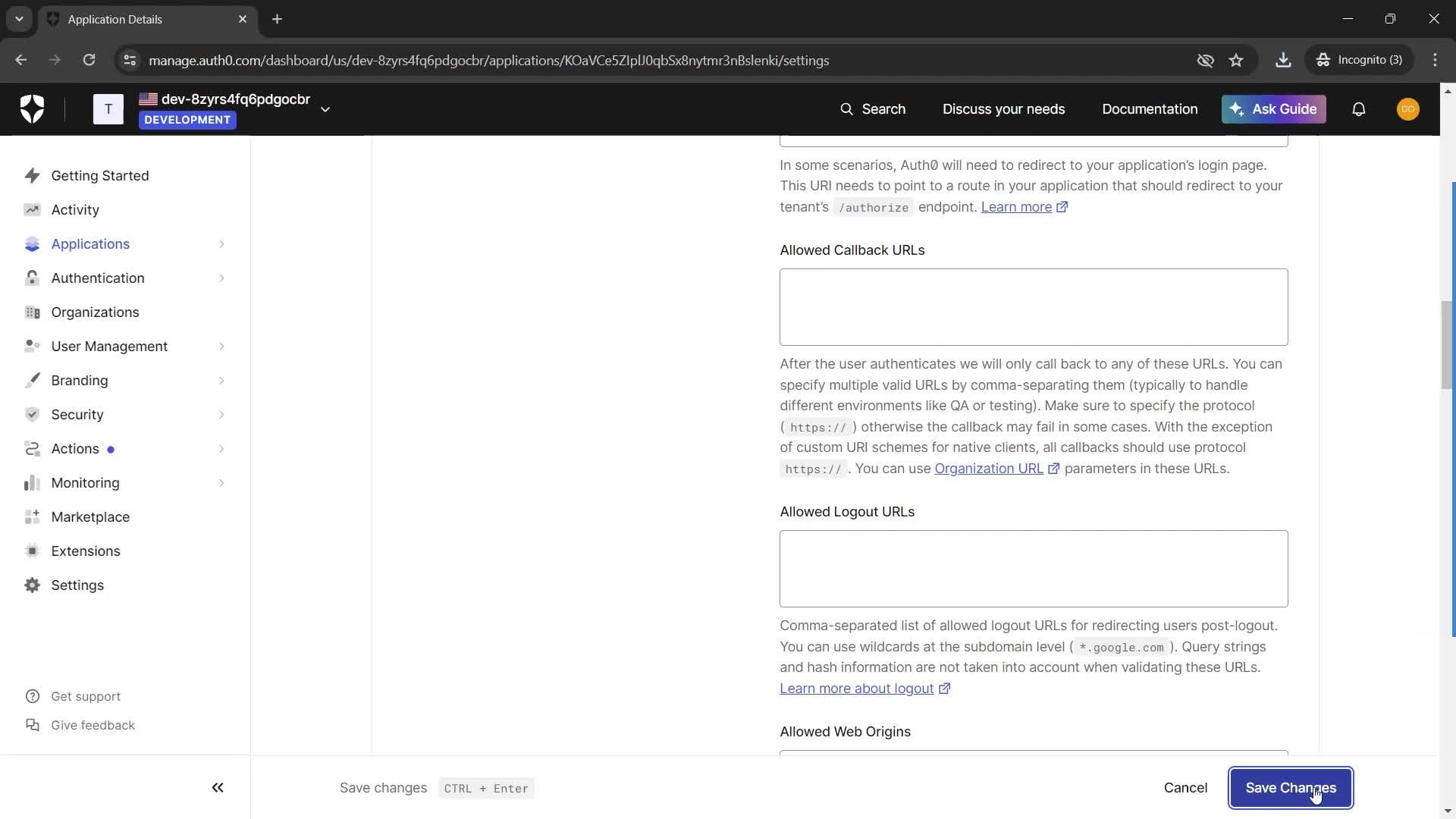Click the Cancel button
This screenshot has width=1456, height=819.
pos(1185,788)
